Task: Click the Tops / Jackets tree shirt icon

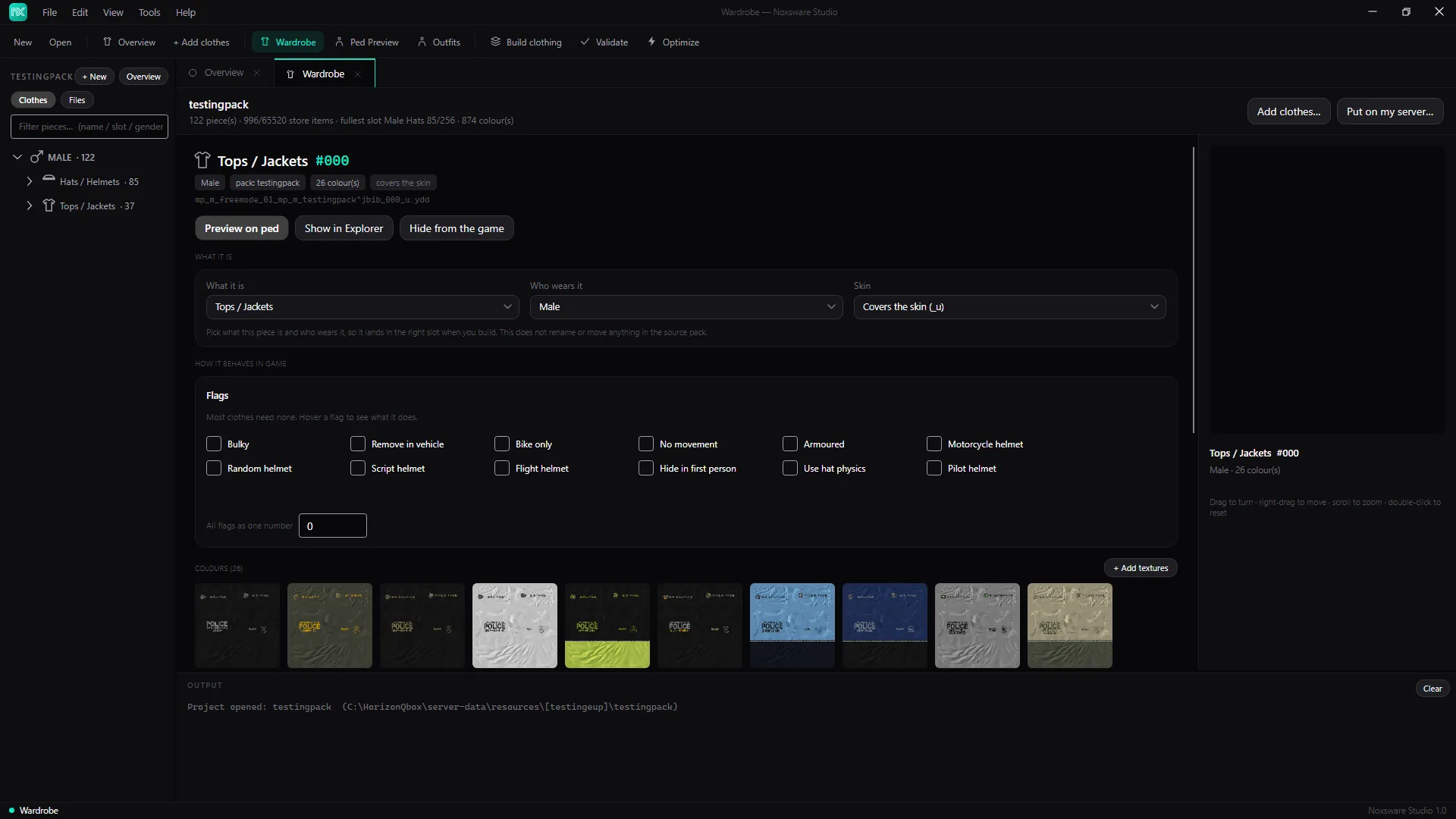Action: pos(49,206)
